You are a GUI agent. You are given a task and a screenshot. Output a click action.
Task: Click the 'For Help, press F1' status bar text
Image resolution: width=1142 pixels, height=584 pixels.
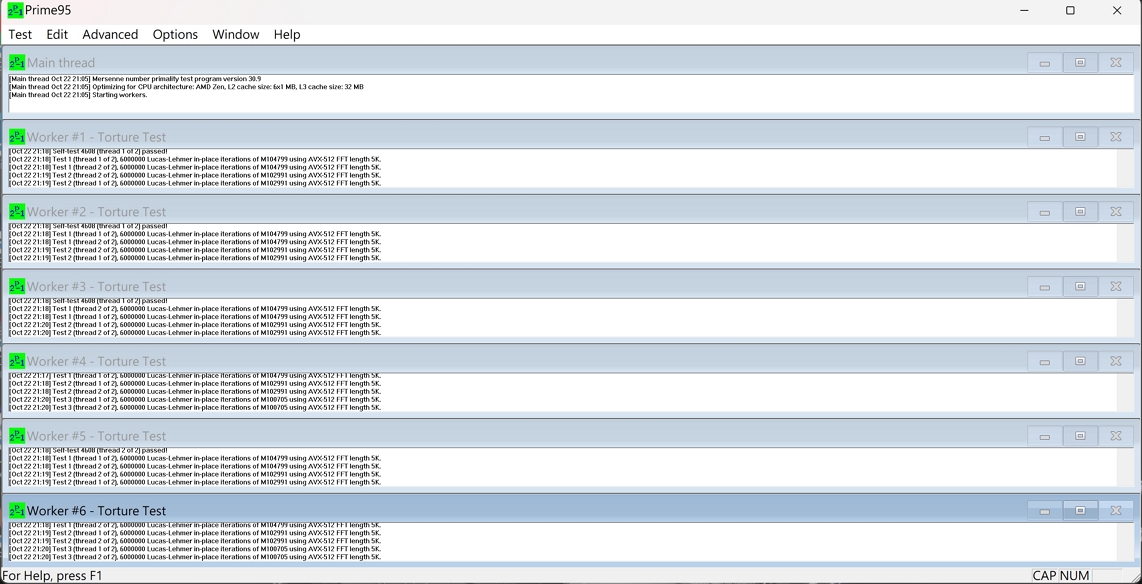pos(52,576)
